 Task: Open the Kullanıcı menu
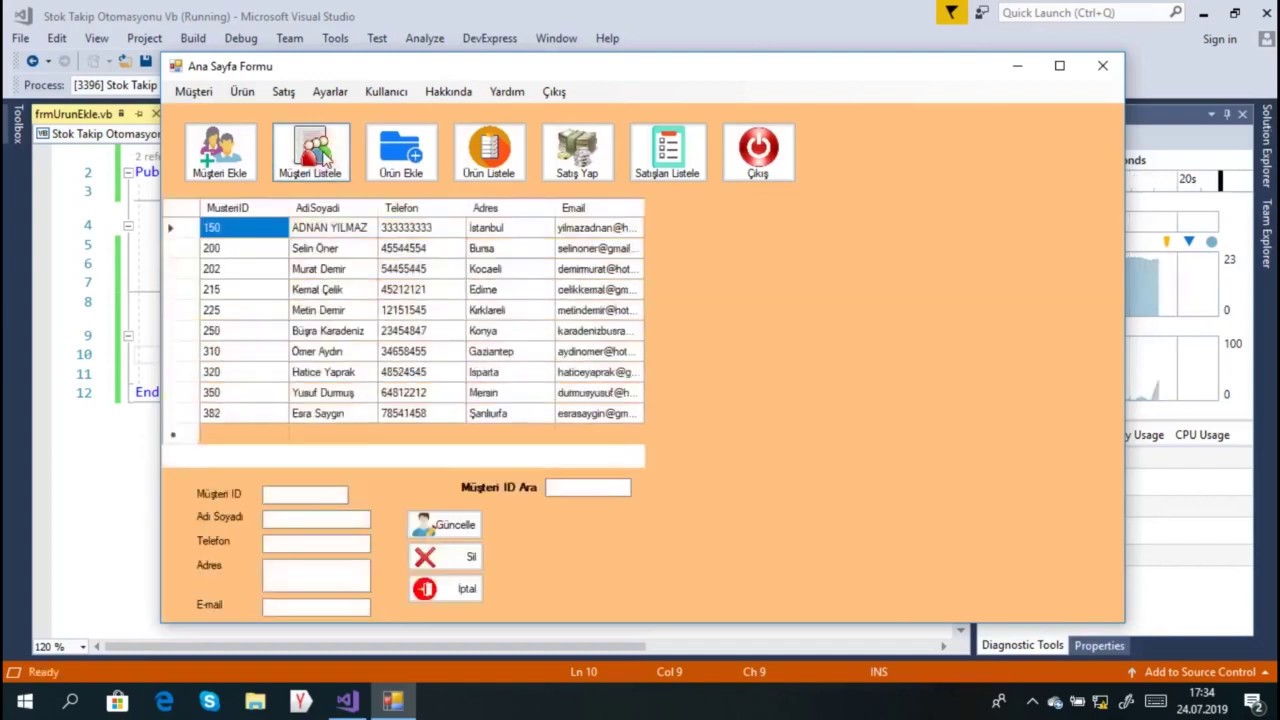(x=386, y=91)
